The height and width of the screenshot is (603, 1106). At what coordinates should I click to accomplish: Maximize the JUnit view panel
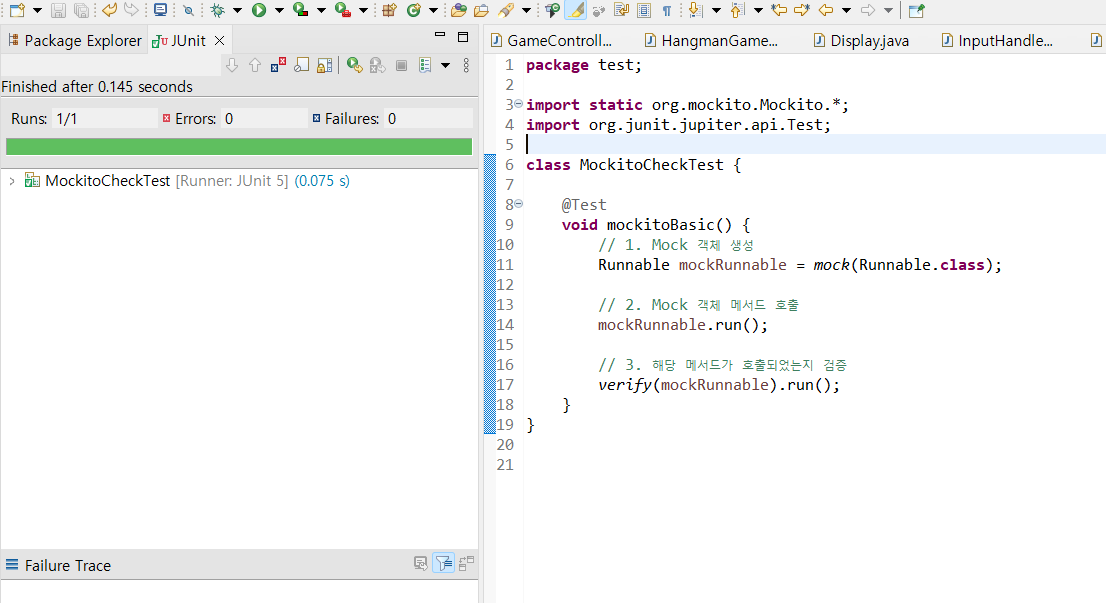[x=463, y=37]
